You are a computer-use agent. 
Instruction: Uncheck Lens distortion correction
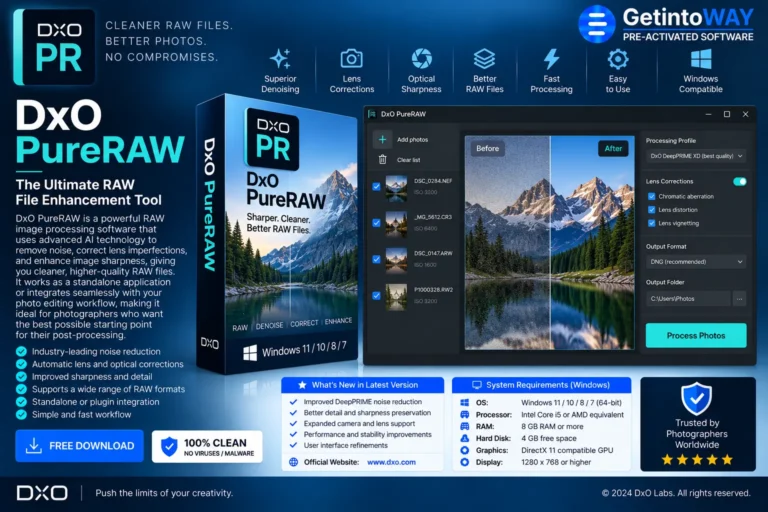[651, 210]
